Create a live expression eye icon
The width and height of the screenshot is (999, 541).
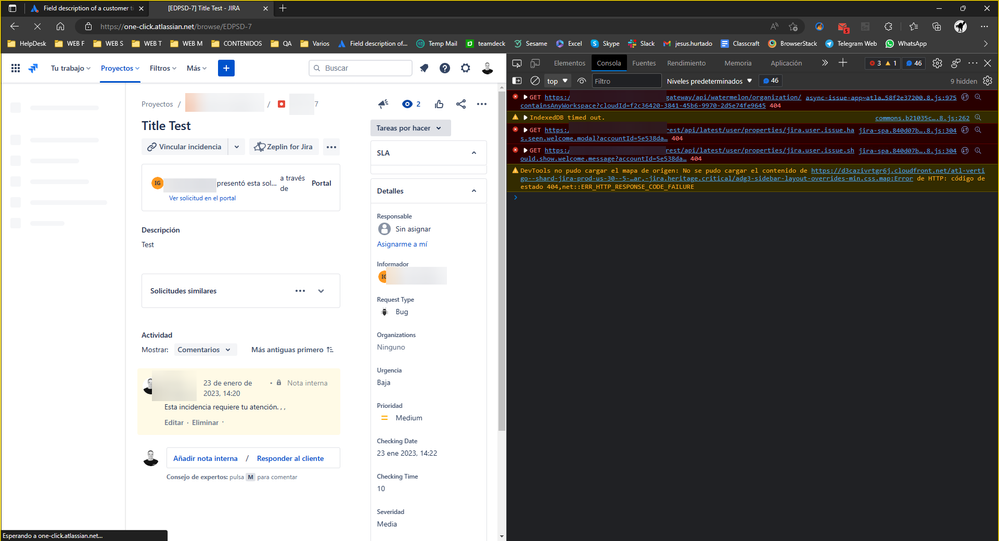[582, 81]
